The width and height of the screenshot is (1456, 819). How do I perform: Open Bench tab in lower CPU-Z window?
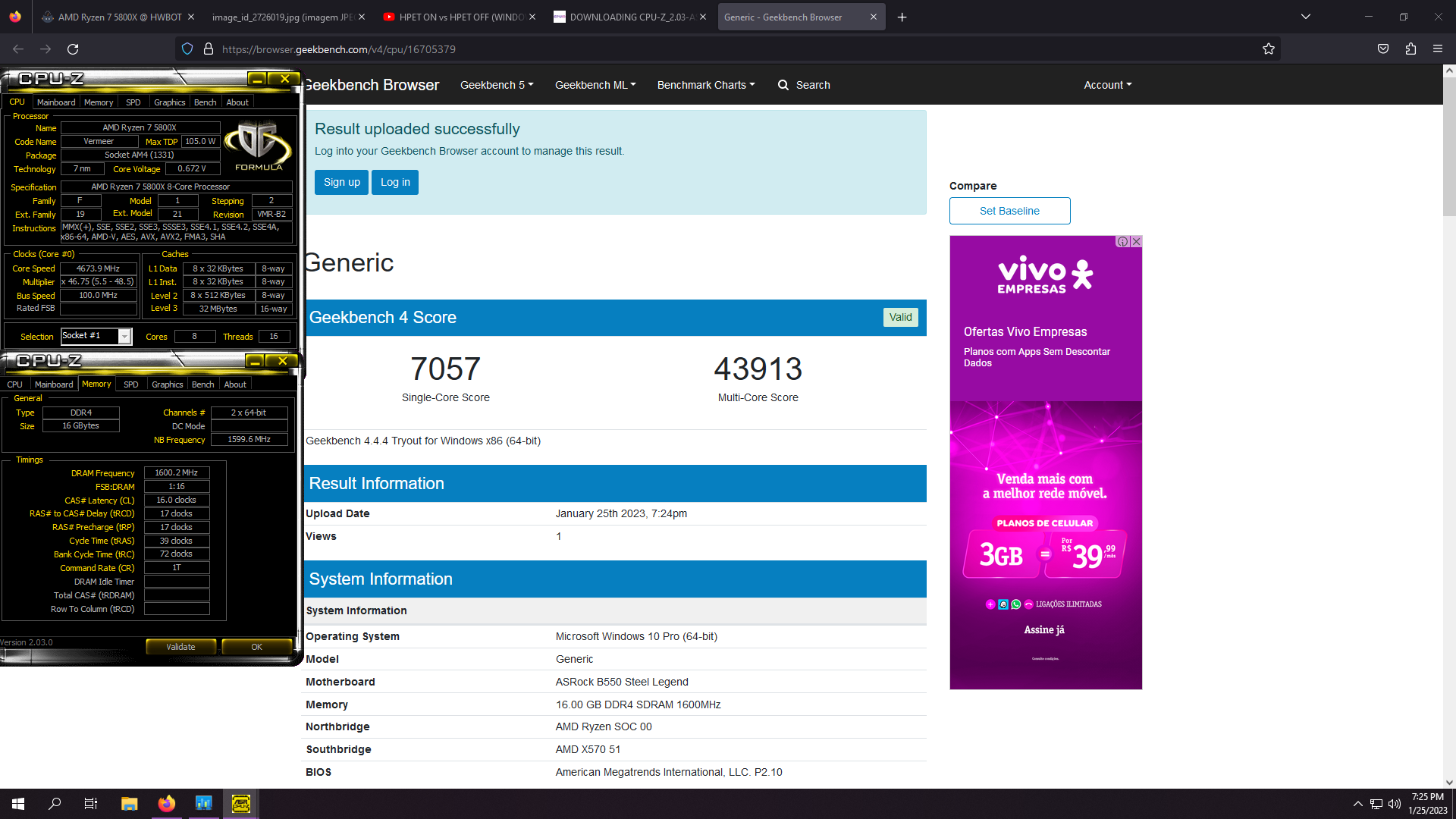point(202,384)
